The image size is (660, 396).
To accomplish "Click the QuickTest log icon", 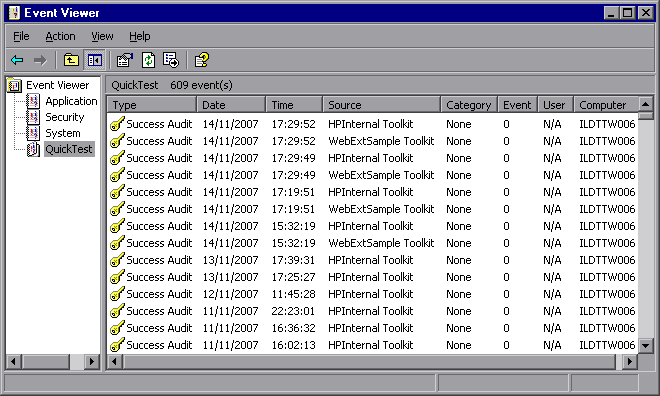I will click(33, 149).
